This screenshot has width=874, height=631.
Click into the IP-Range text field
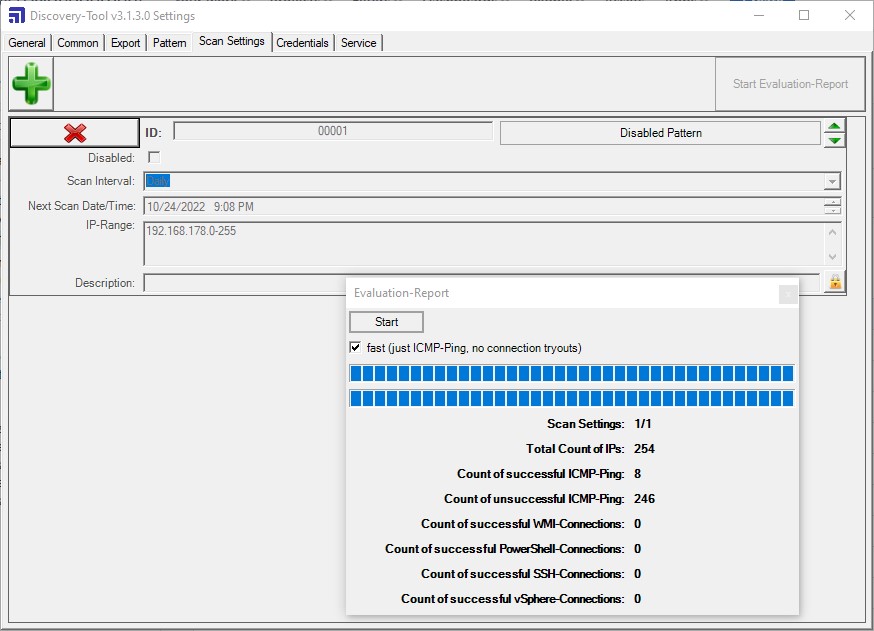[x=484, y=244]
